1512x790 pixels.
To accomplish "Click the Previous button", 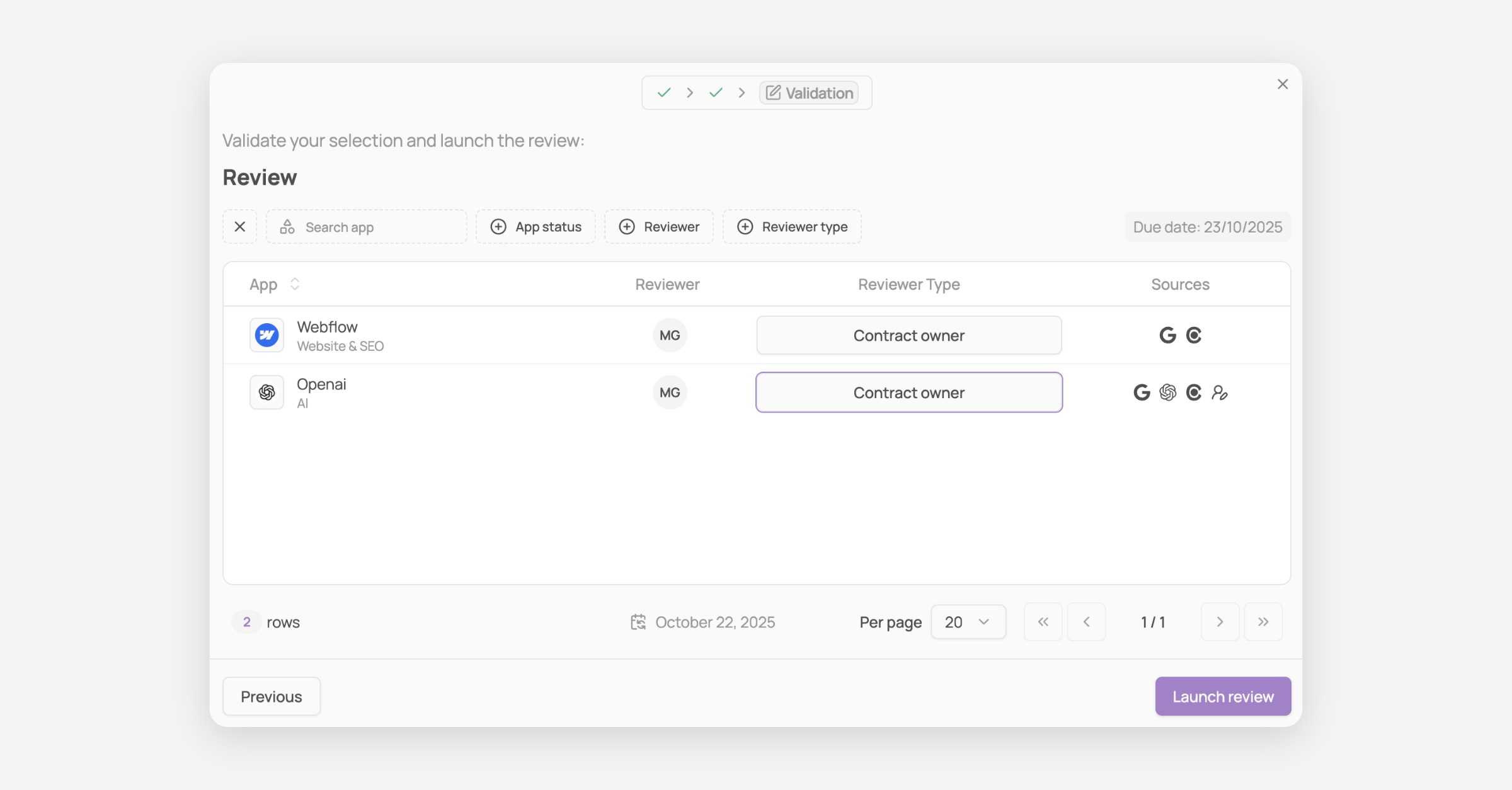I will tap(272, 696).
